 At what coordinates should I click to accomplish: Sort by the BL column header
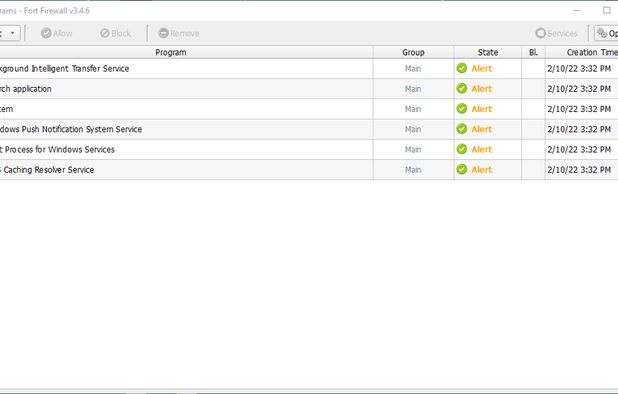[533, 52]
